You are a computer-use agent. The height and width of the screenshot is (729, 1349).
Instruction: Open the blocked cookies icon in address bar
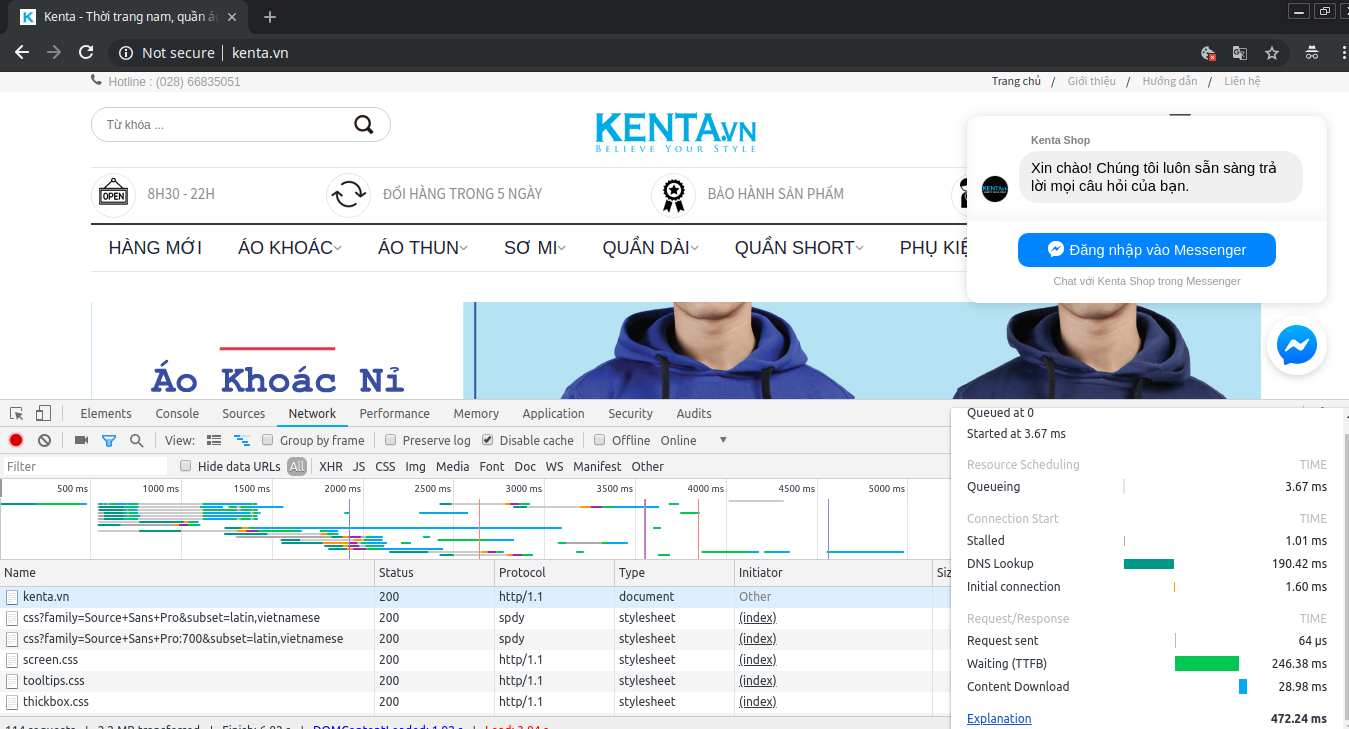pos(1208,53)
